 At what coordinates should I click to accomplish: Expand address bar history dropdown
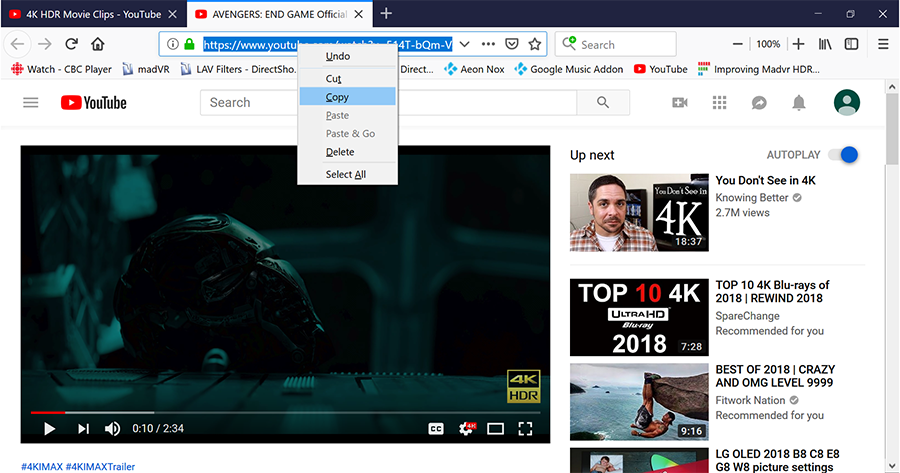(464, 44)
